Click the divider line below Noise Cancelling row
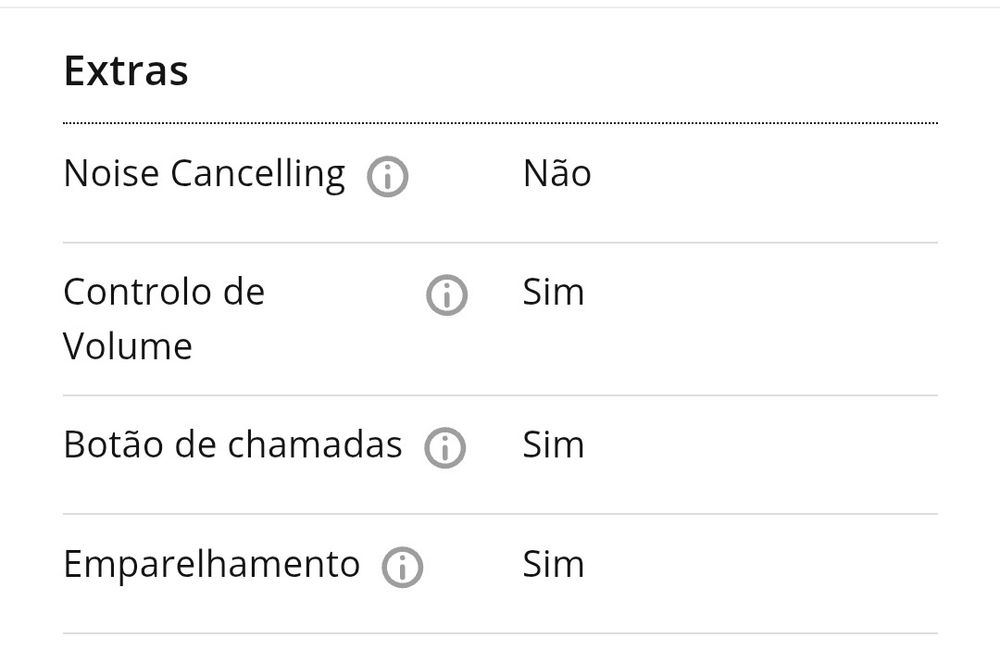Viewport: 1000px width, 651px height. 500,242
